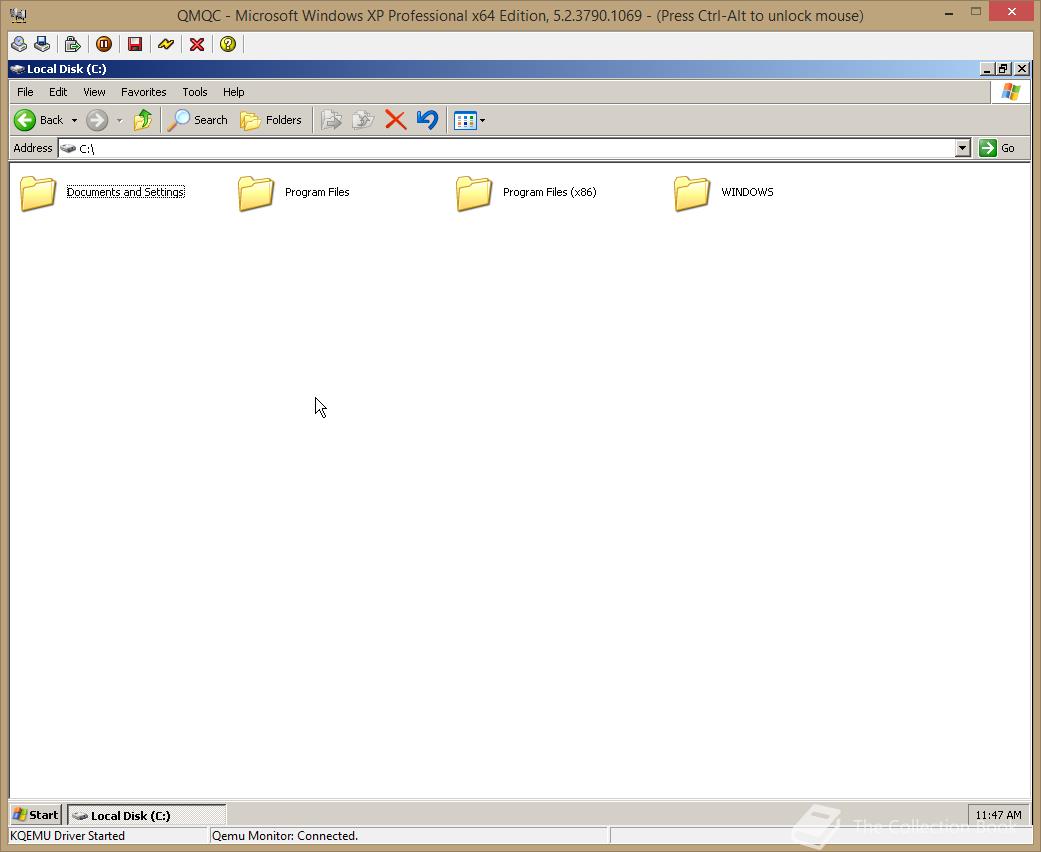The width and height of the screenshot is (1041, 852).
Task: Click the 11:47 AM taskbar clock
Action: pyautogui.click(x=998, y=815)
